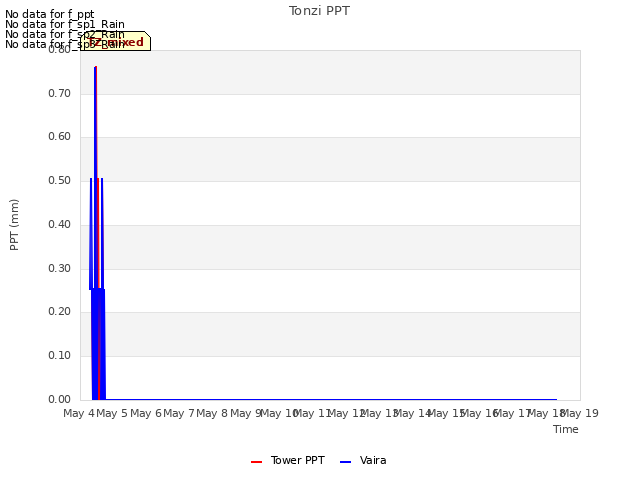Screen dimensions: 640x480
Task: Click the Tower PPT legend entry
Action: pyautogui.click(x=288, y=460)
